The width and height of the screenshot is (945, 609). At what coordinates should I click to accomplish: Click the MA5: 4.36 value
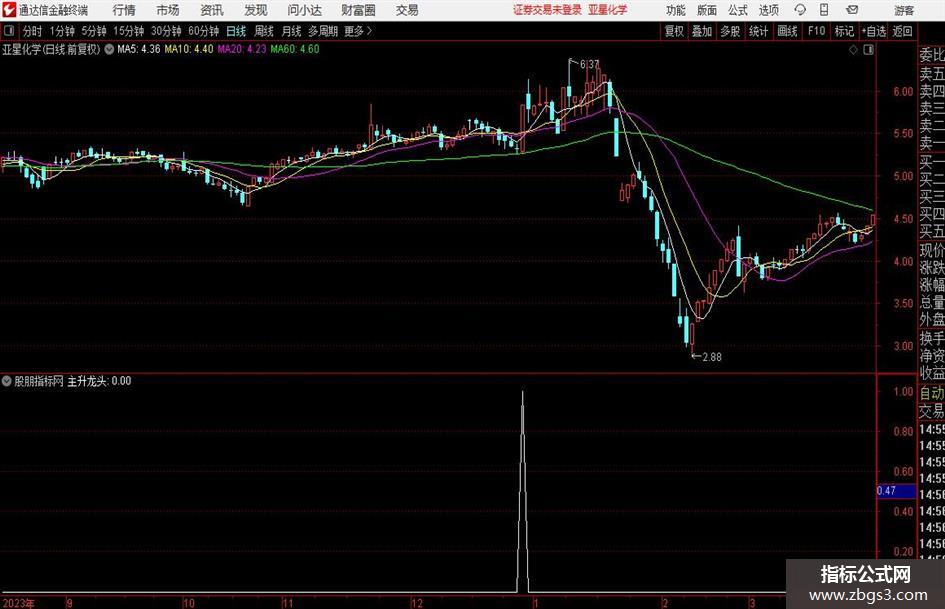click(139, 49)
